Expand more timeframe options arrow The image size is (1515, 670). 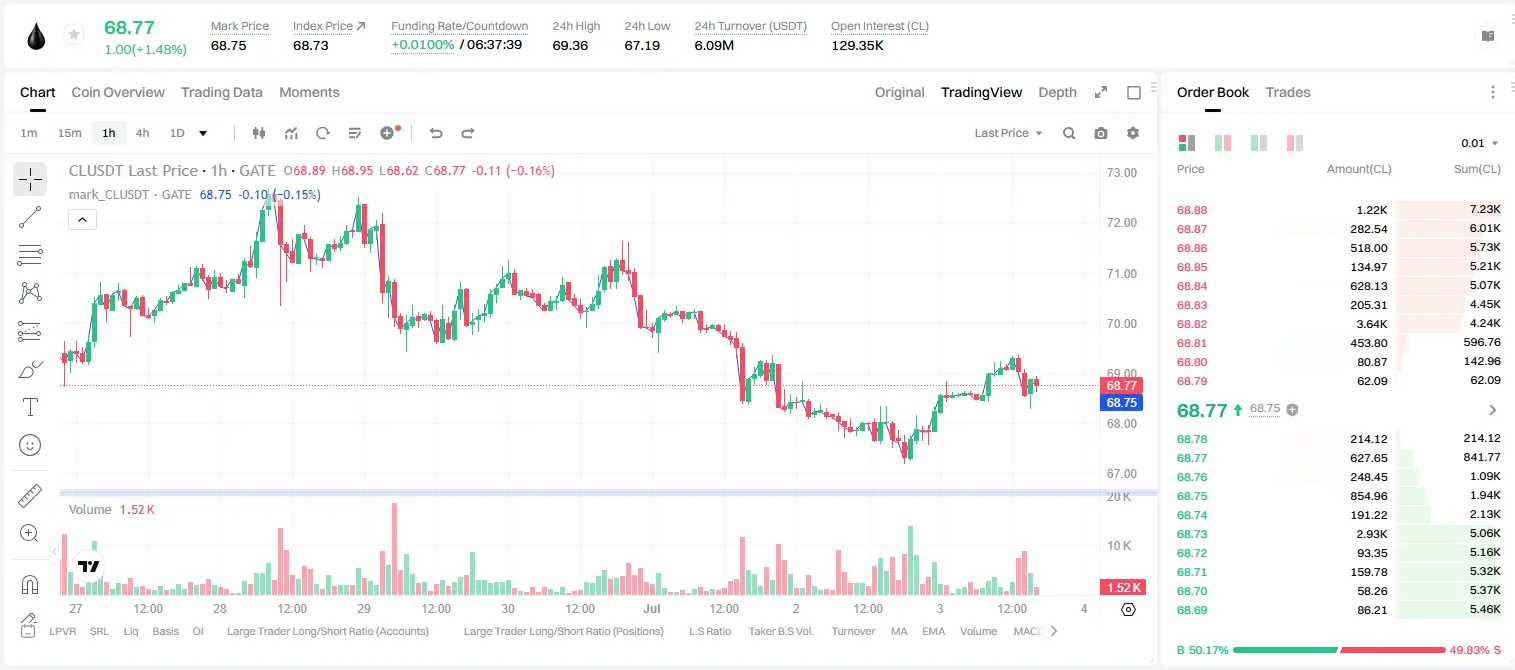click(x=203, y=133)
